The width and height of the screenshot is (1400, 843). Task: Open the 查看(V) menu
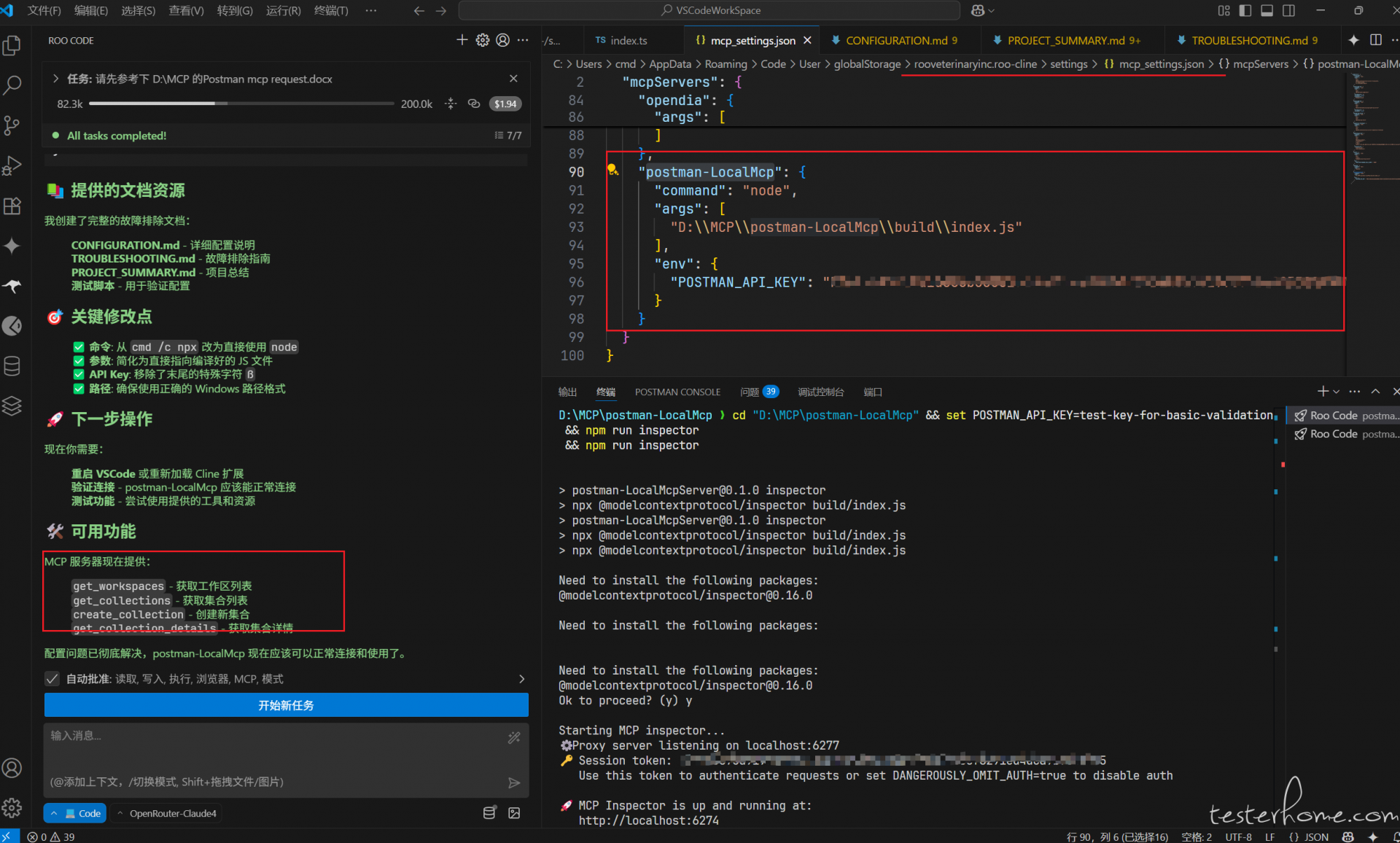pos(186,10)
